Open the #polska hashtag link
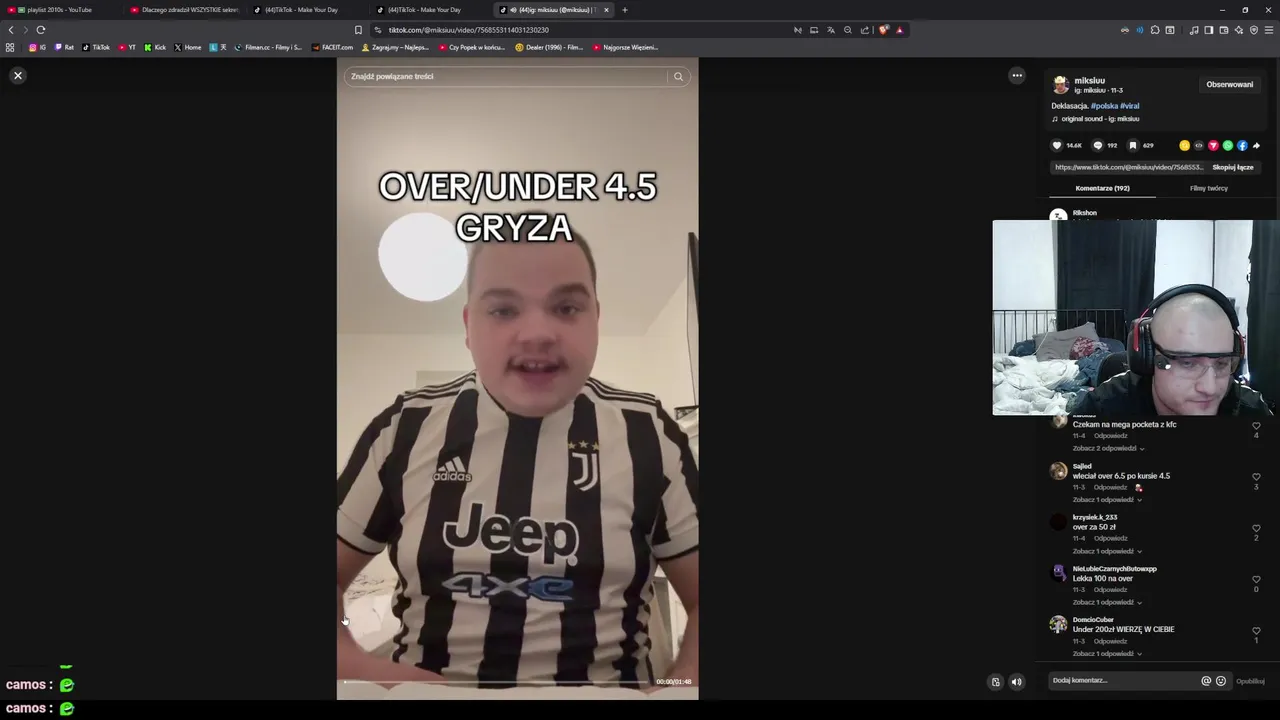This screenshot has height=720, width=1280. click(1103, 105)
